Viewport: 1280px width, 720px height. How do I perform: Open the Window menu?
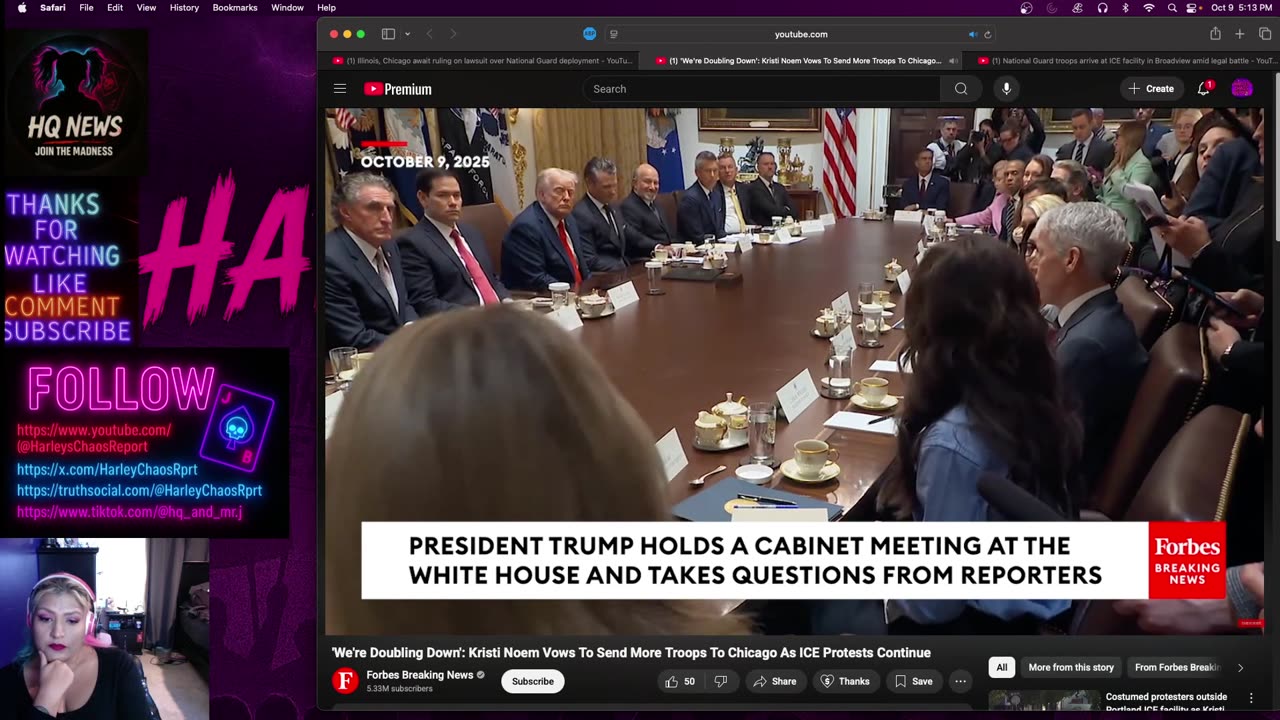[x=288, y=8]
